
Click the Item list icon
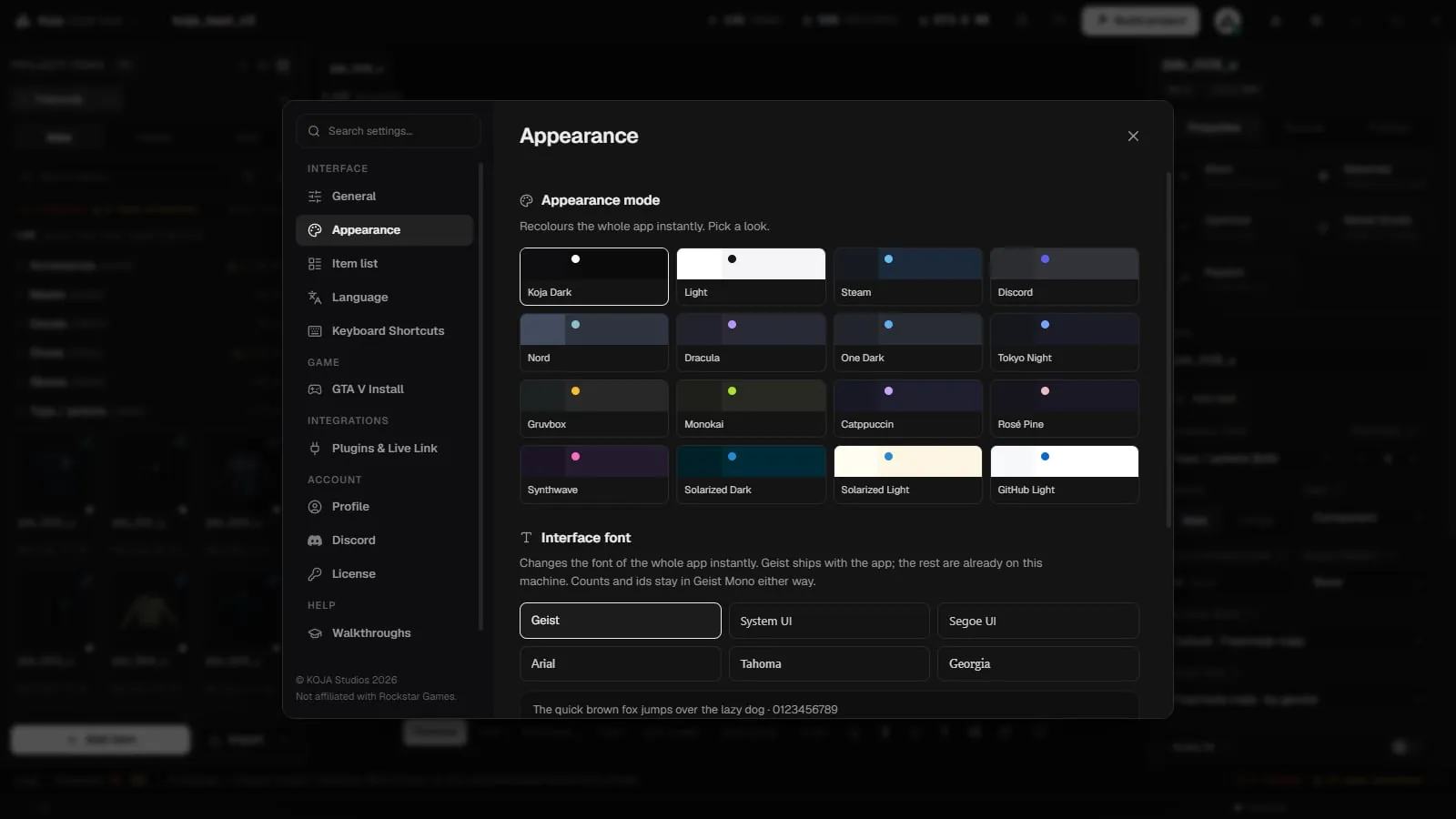(315, 264)
